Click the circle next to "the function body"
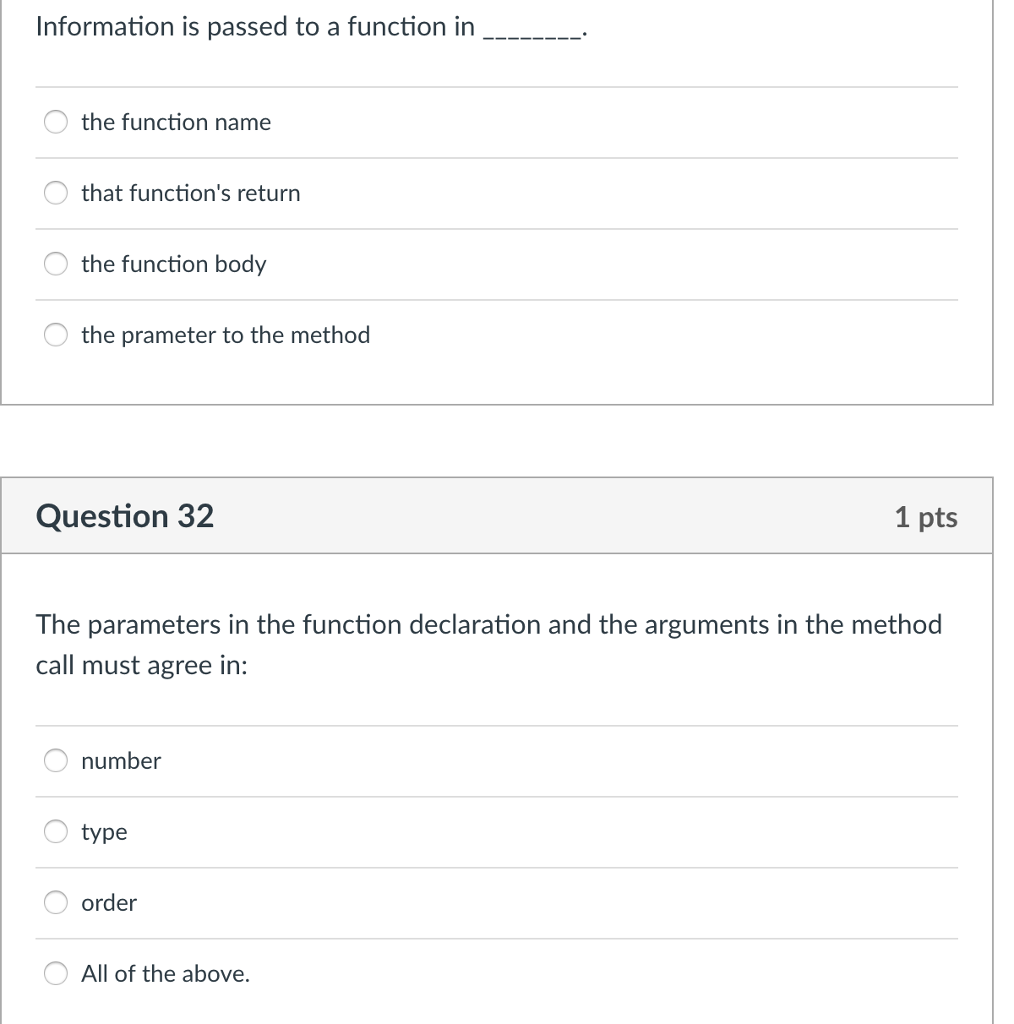The width and height of the screenshot is (1014, 1024). [55, 264]
